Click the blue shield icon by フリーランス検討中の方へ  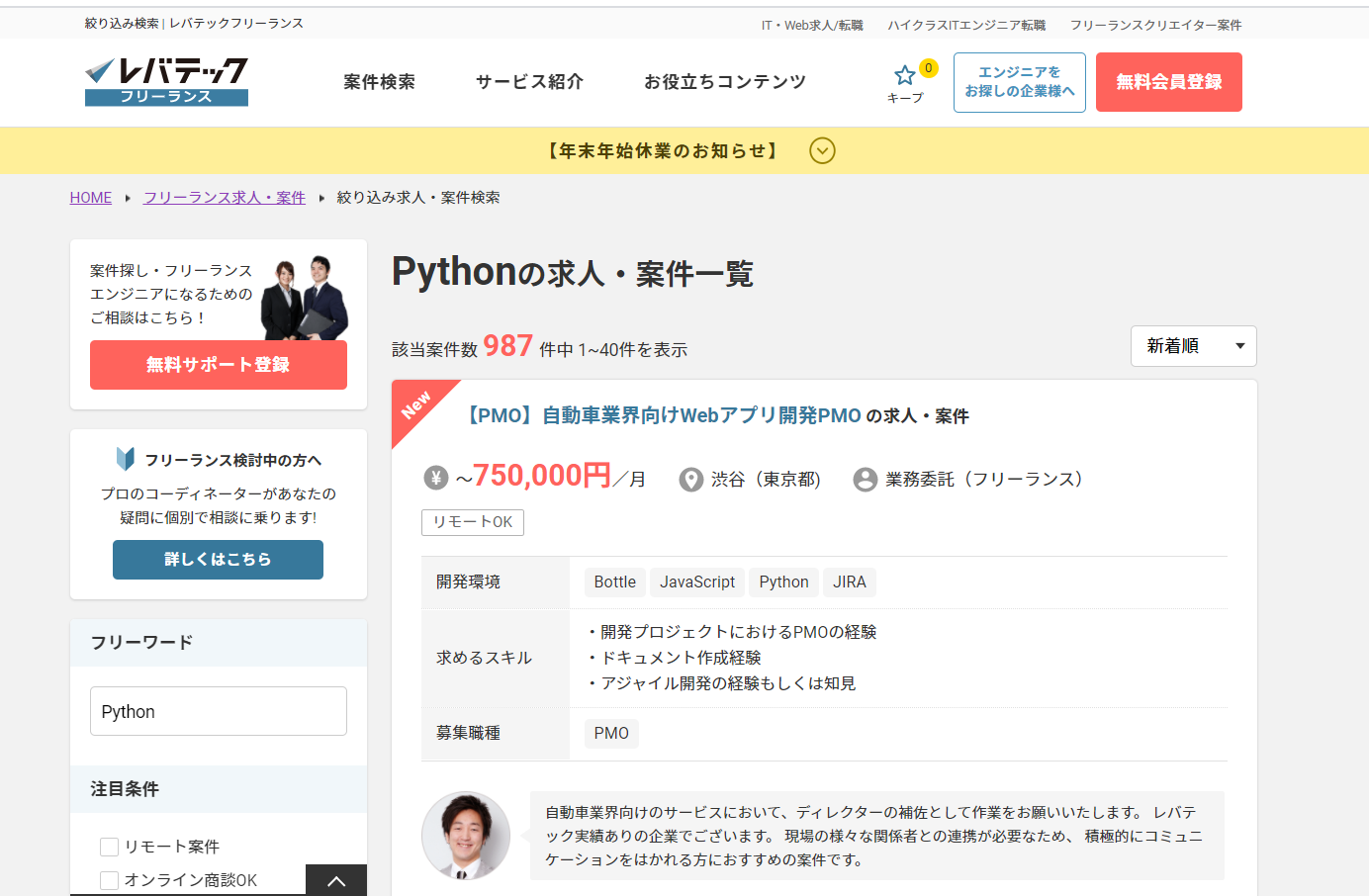tap(126, 459)
